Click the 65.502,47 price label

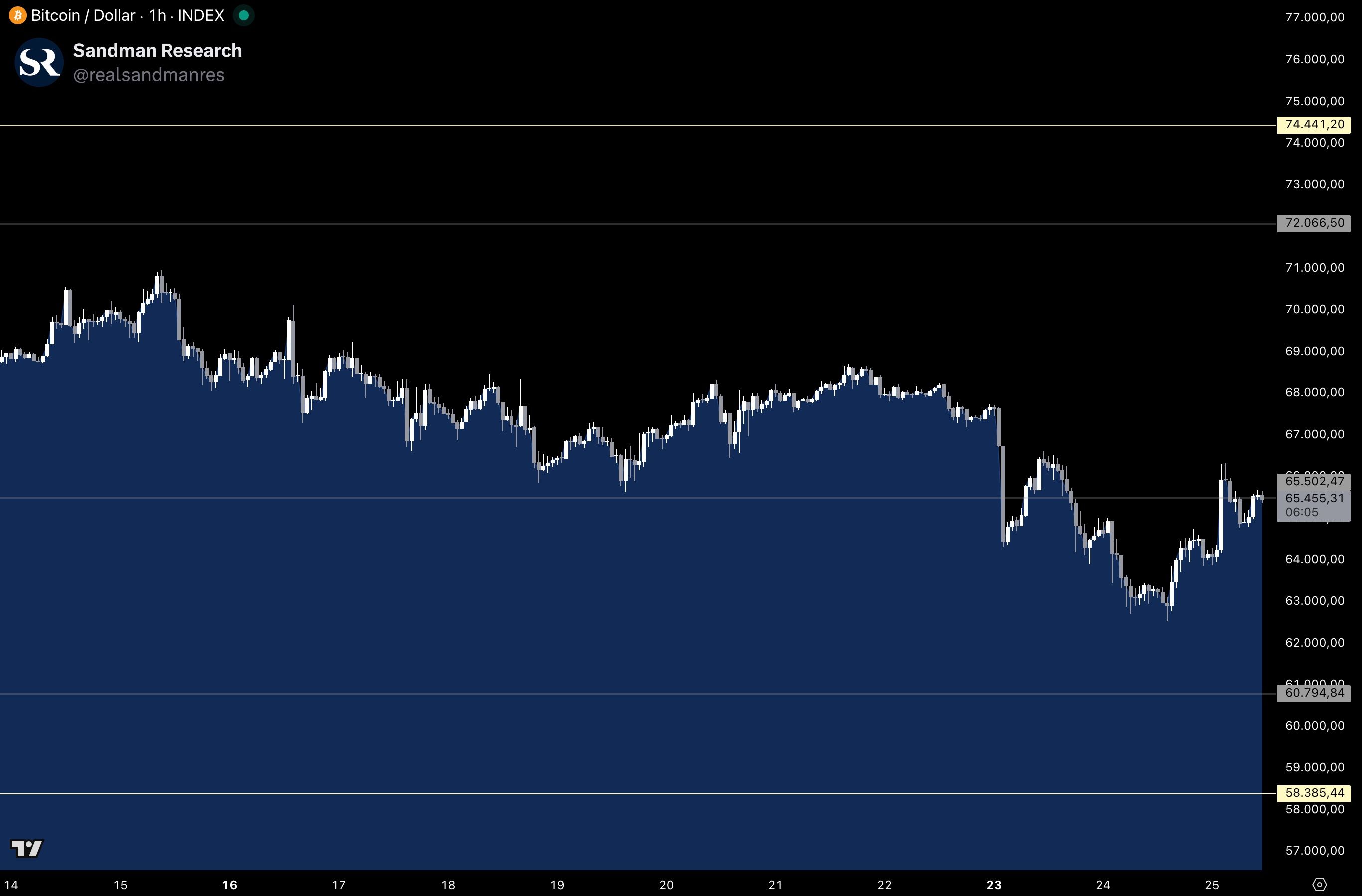[1314, 481]
